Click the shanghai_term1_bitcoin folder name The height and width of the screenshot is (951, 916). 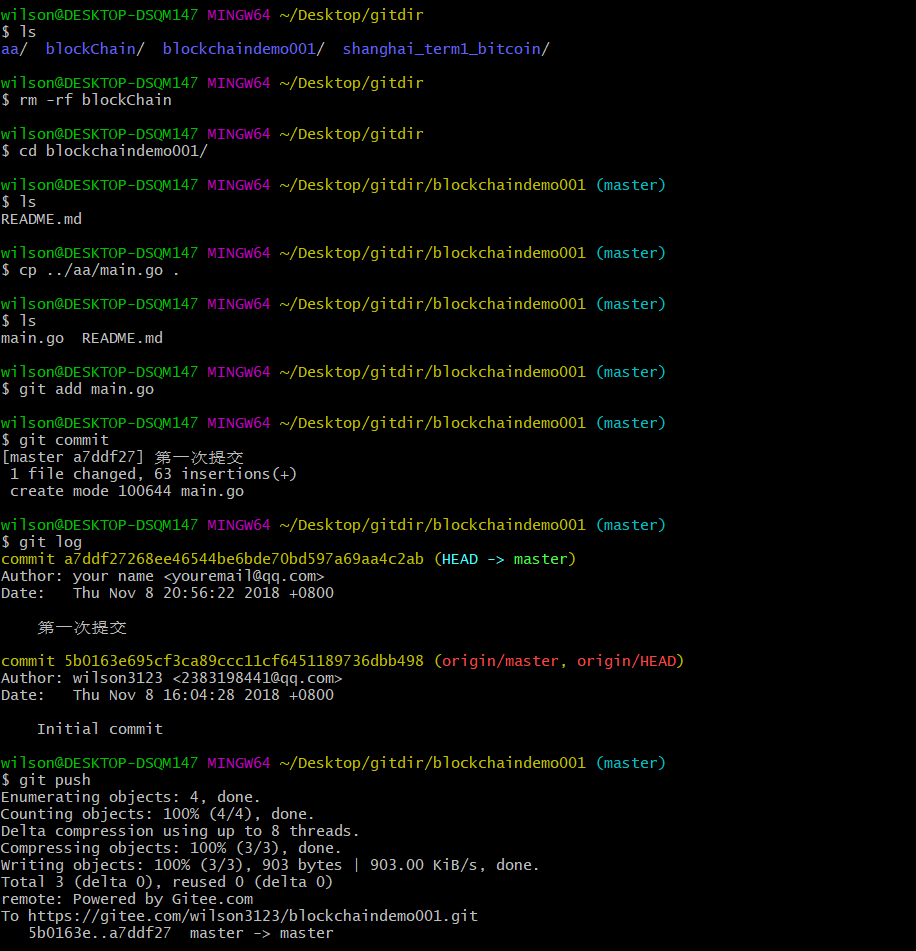(x=444, y=48)
